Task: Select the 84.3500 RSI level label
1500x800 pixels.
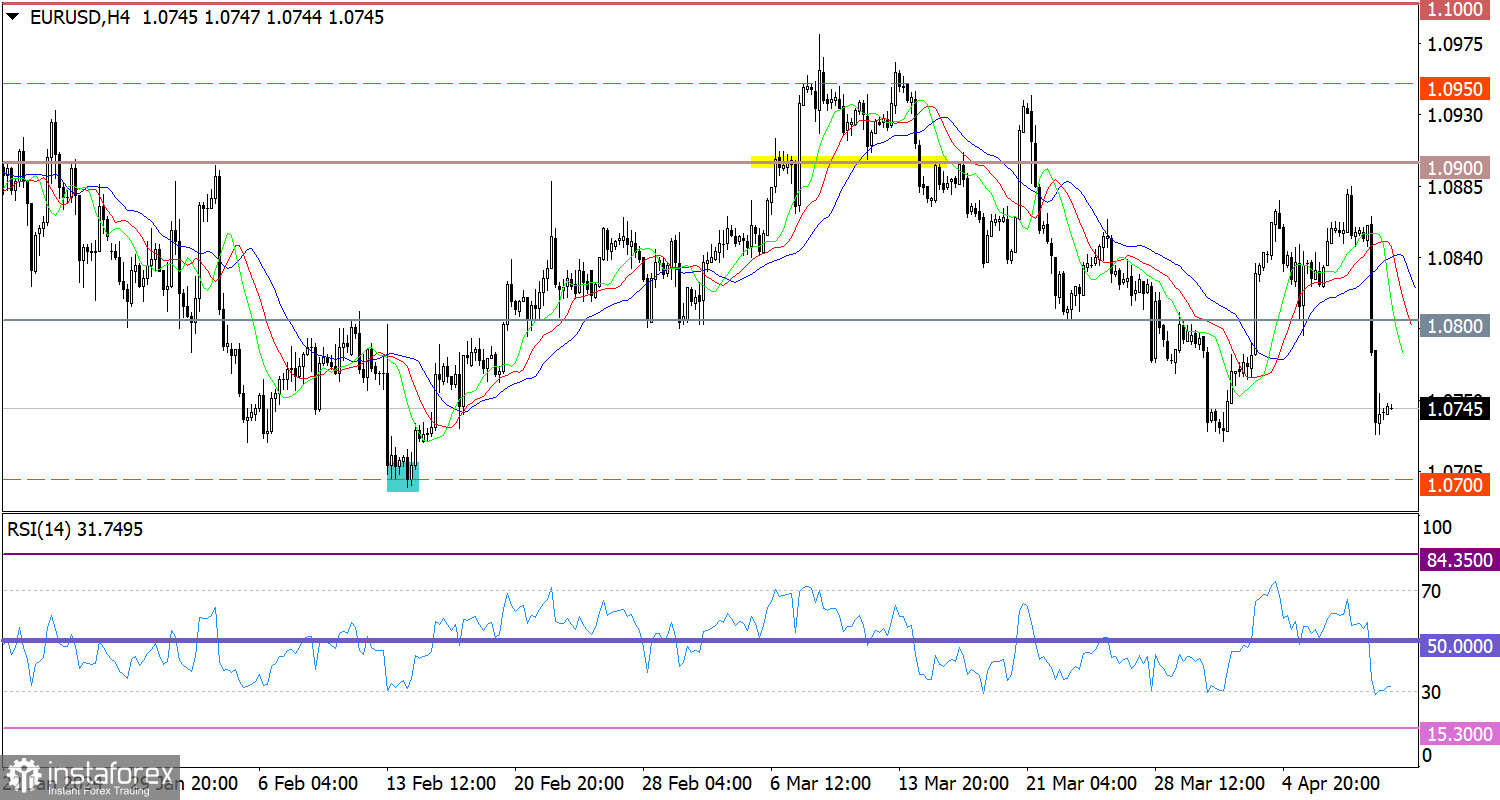Action: point(1459,560)
